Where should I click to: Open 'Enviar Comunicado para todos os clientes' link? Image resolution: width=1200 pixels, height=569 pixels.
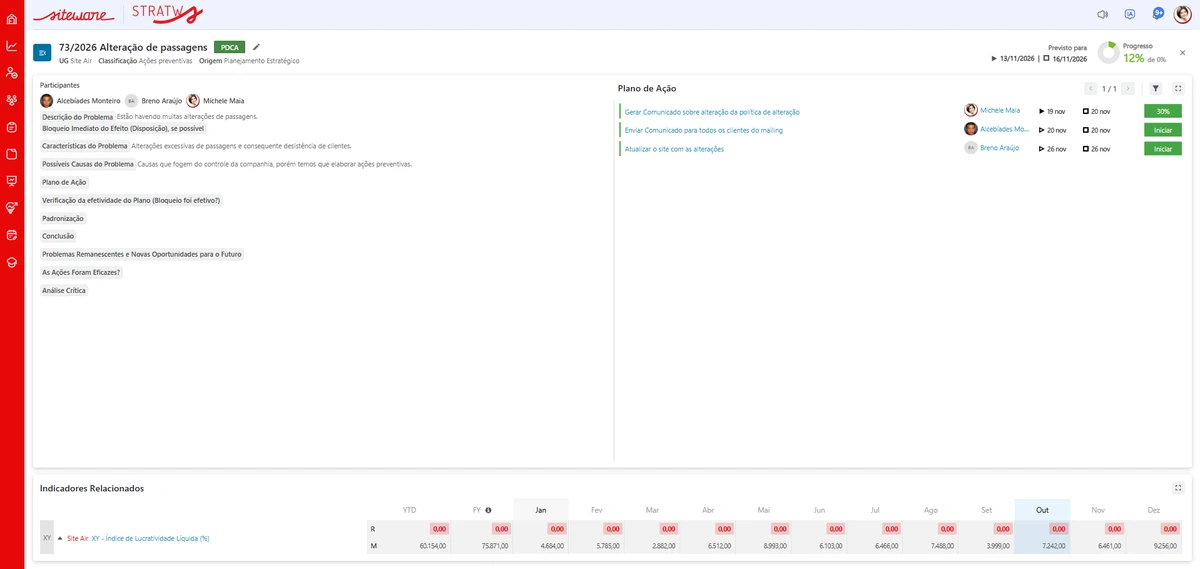704,130
